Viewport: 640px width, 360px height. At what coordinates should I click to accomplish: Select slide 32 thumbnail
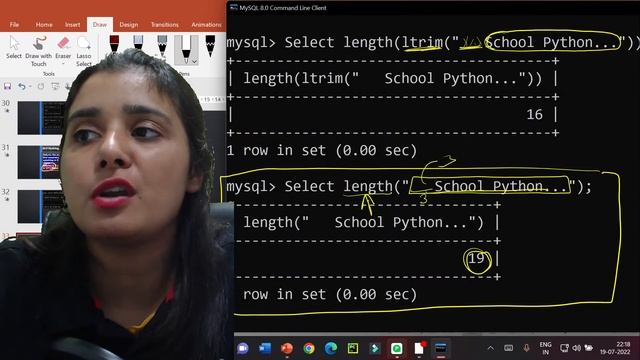(40, 206)
